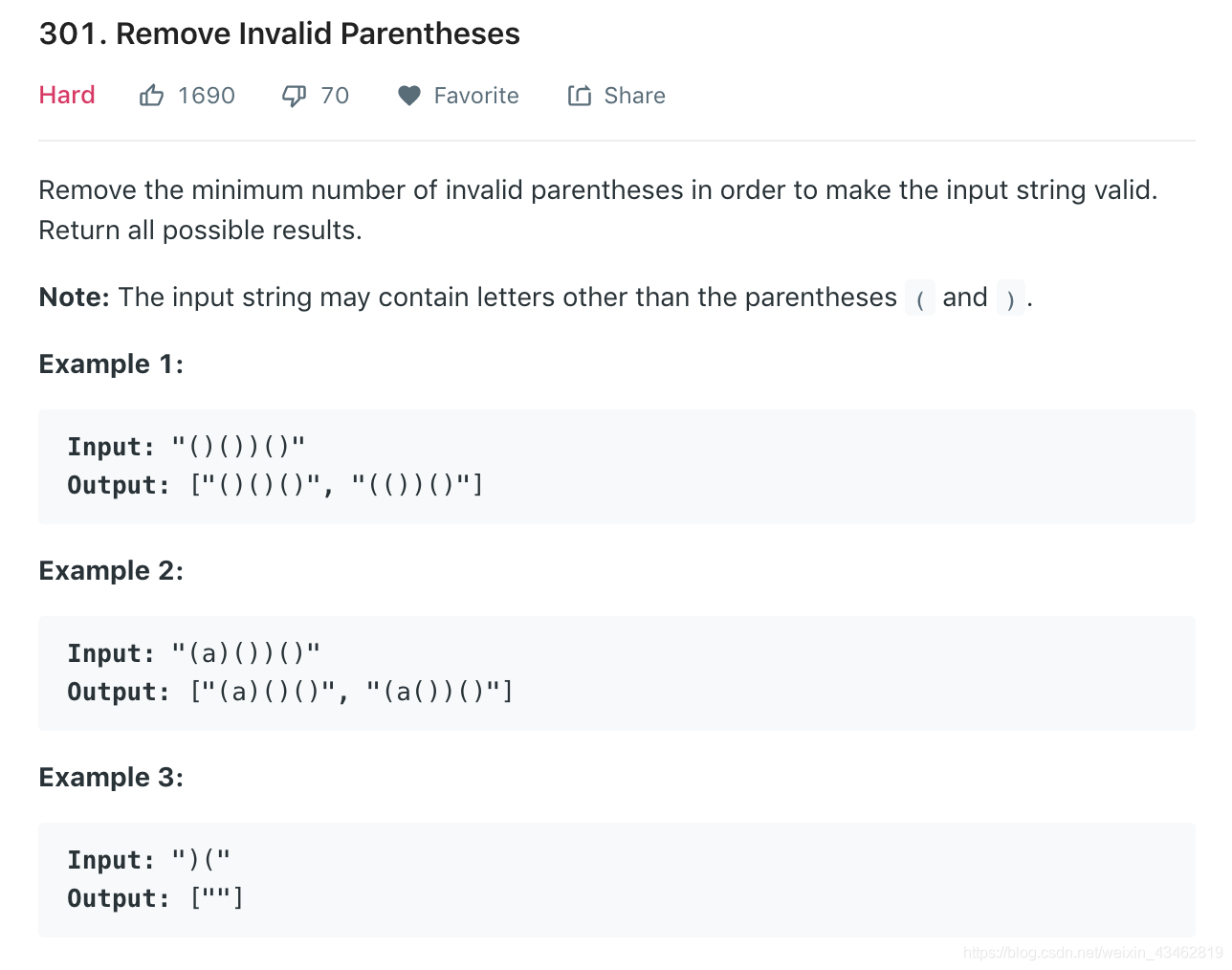Click the thumbs-down dislike icon
This screenshot has height=970, width=1232.
click(294, 96)
